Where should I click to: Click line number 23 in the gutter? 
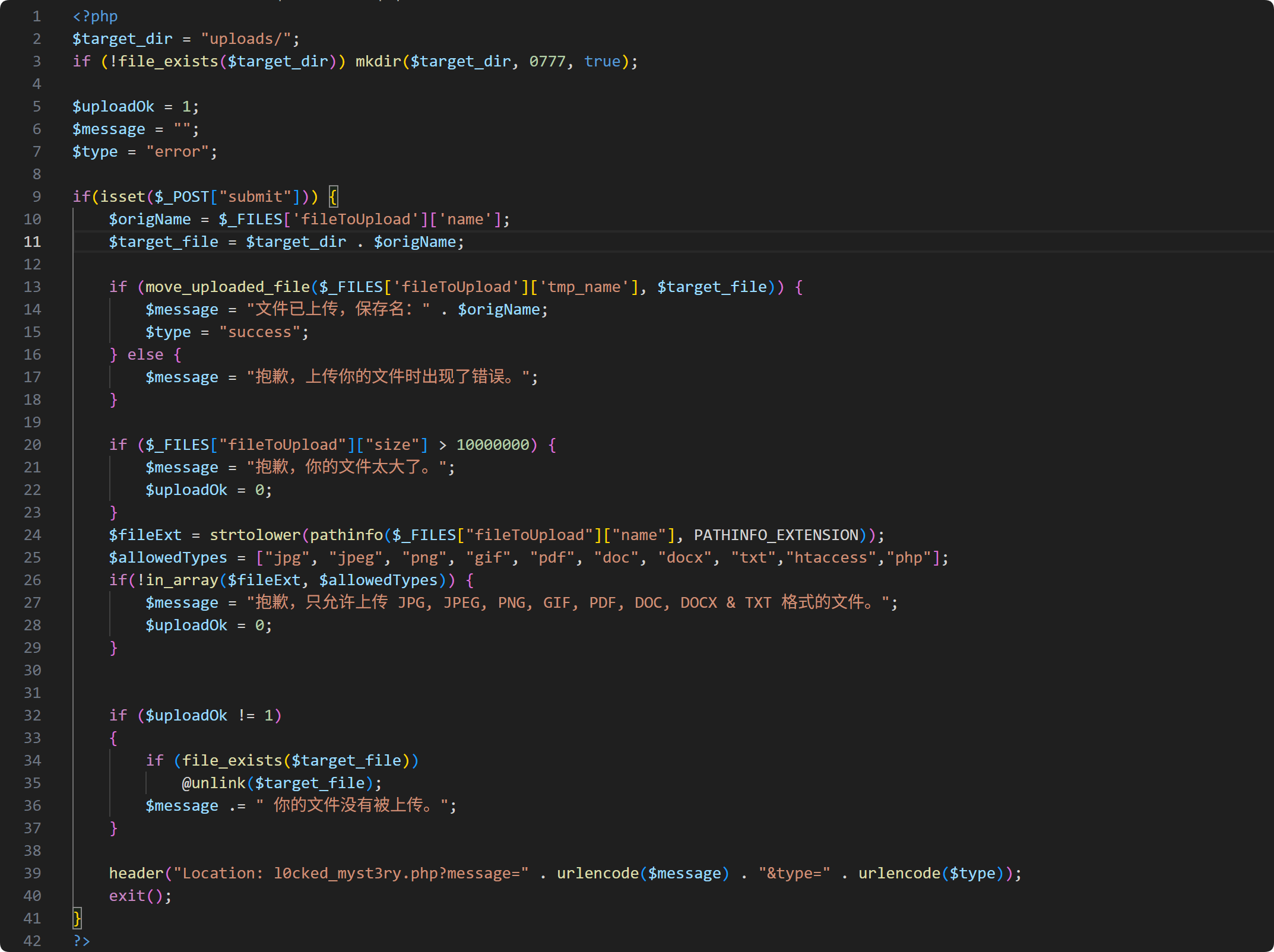(32, 513)
